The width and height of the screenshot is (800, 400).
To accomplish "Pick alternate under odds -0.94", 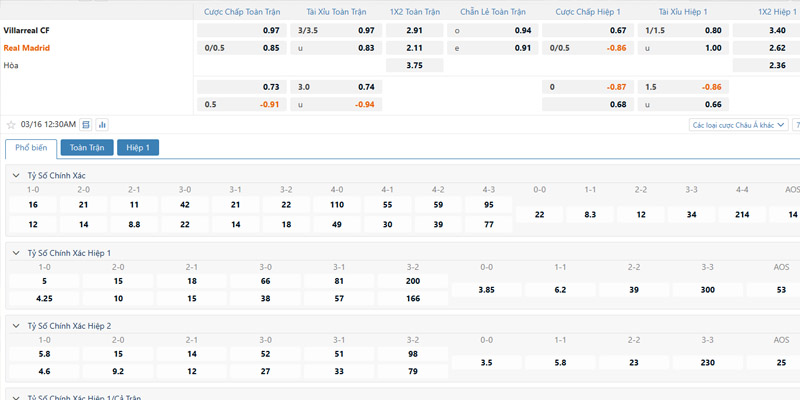I will tap(336, 104).
